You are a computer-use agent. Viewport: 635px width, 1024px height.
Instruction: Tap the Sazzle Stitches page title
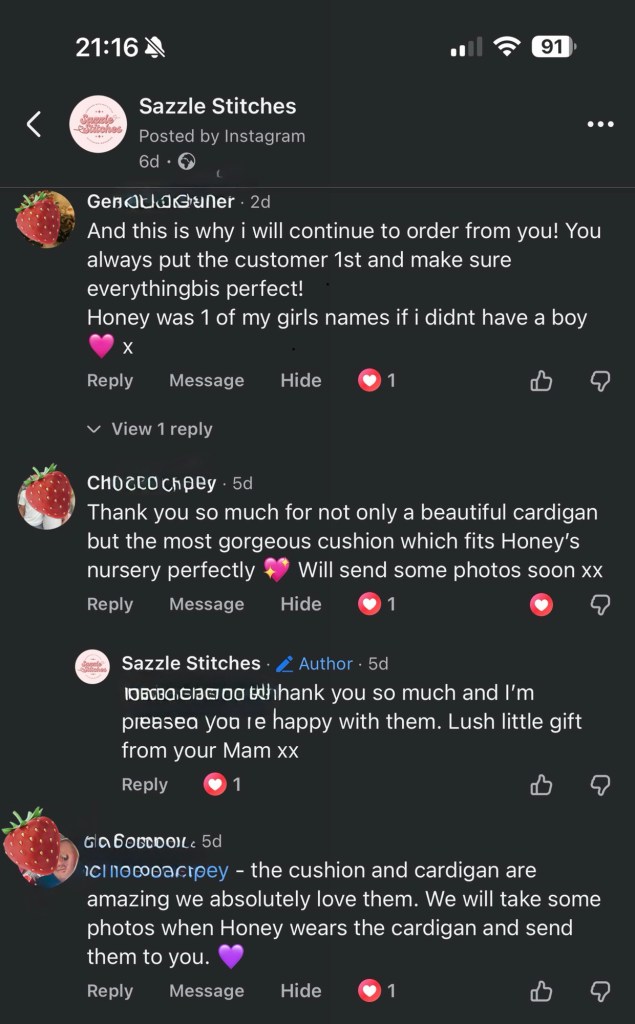(217, 106)
